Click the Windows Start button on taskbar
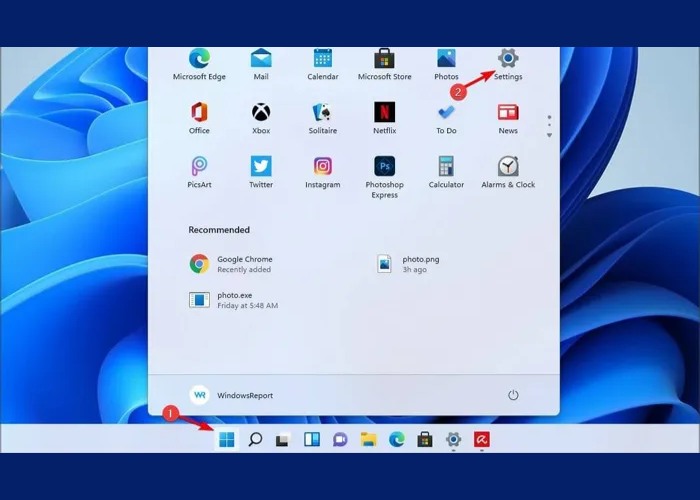700x500 pixels. coord(227,439)
